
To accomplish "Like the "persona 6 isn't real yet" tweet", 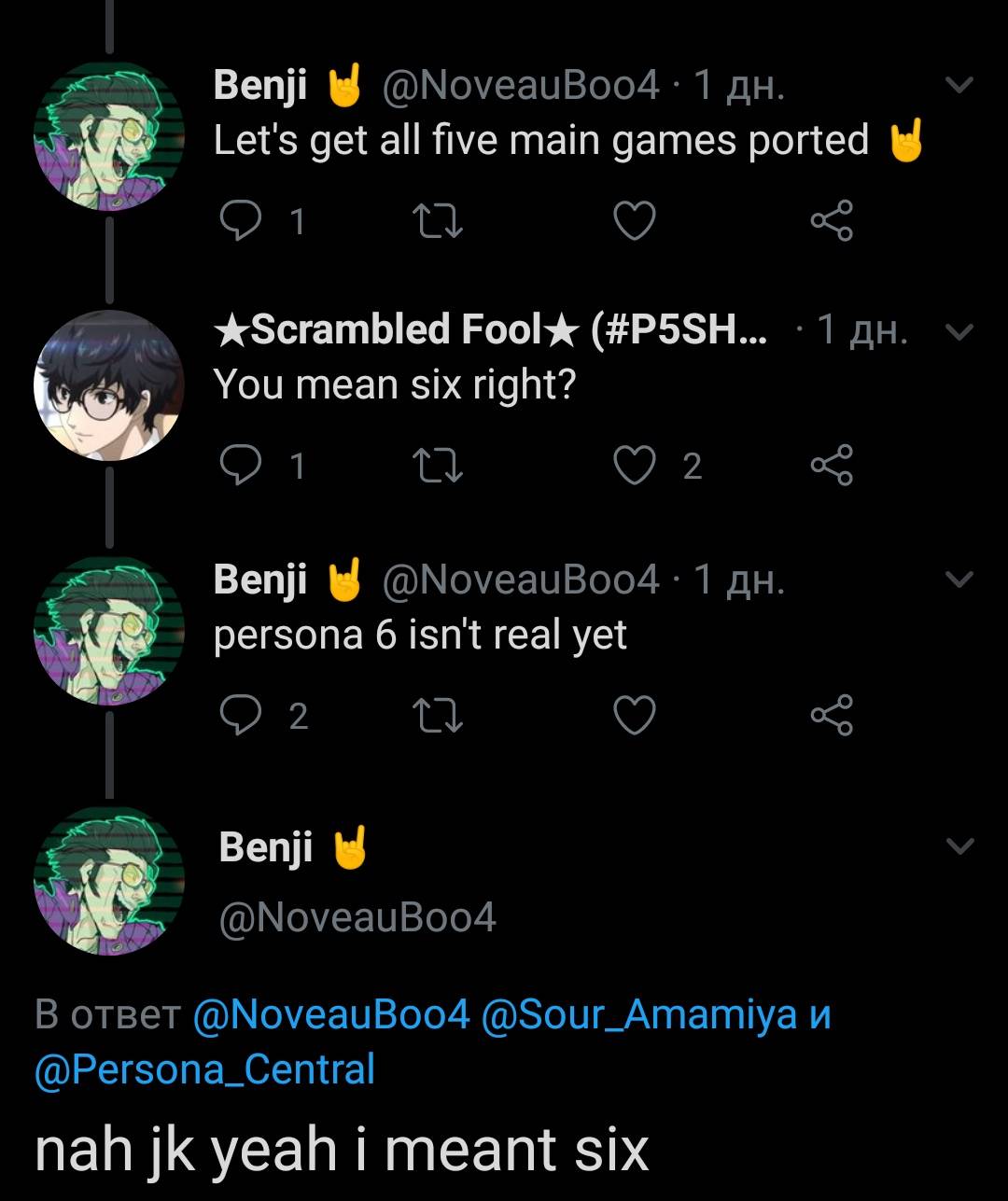I will [634, 715].
